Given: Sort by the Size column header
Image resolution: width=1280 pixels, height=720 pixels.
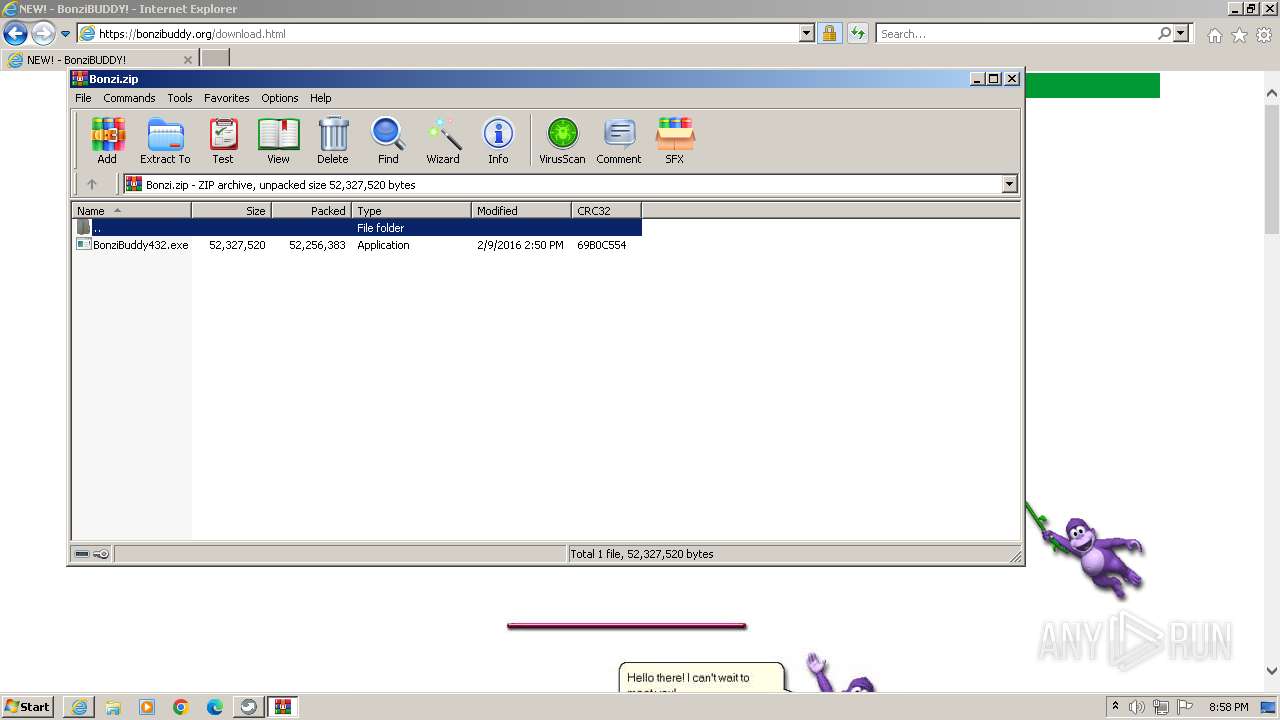Looking at the screenshot, I should 231,211.
